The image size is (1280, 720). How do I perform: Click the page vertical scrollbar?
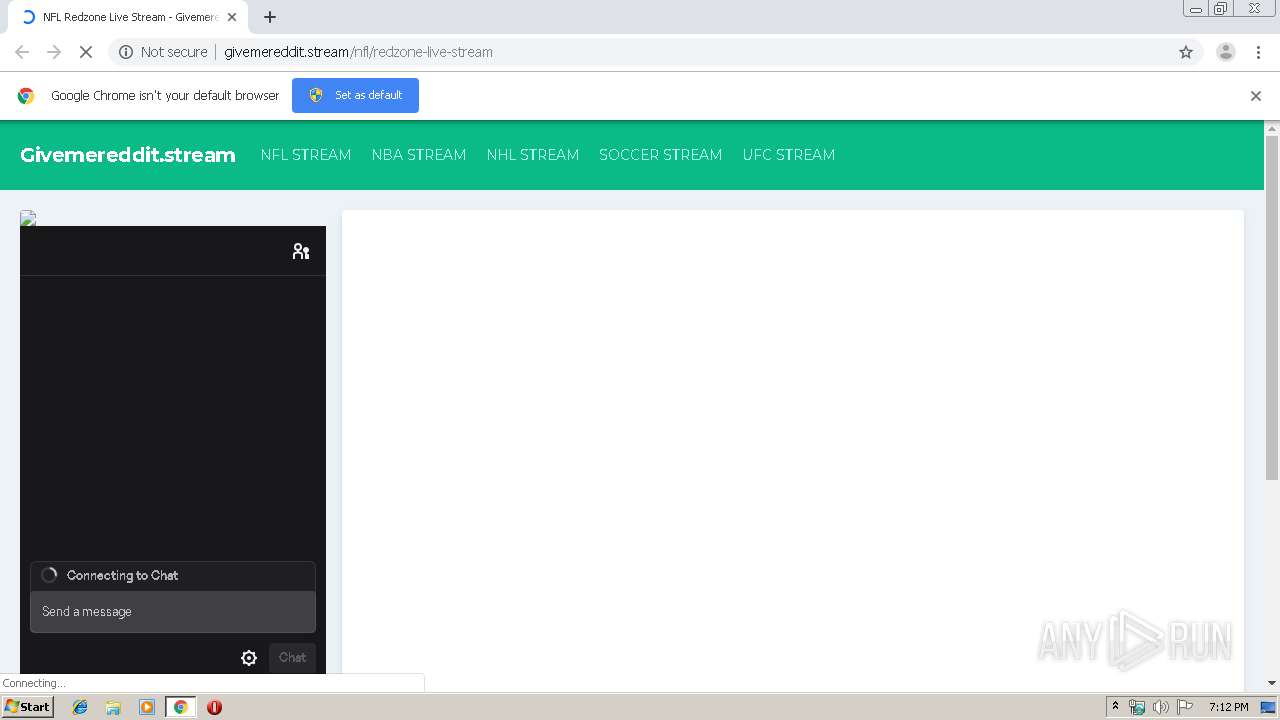[x=1272, y=309]
